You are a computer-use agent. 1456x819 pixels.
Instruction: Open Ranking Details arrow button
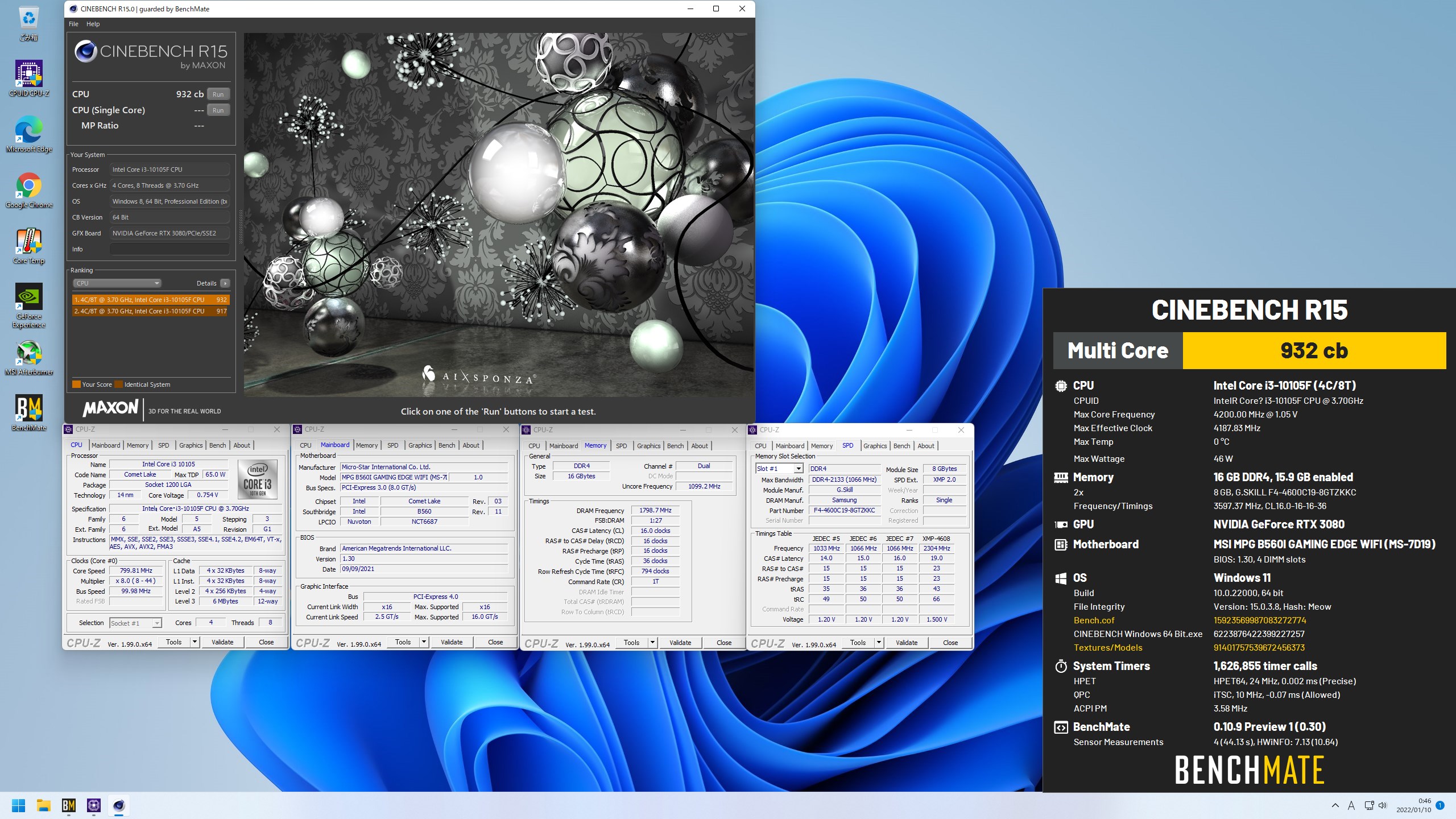[225, 283]
